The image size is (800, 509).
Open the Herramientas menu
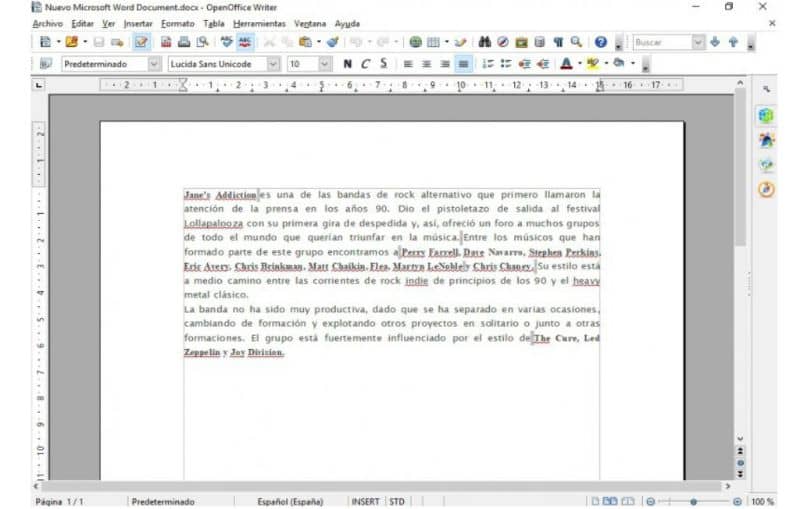point(259,23)
